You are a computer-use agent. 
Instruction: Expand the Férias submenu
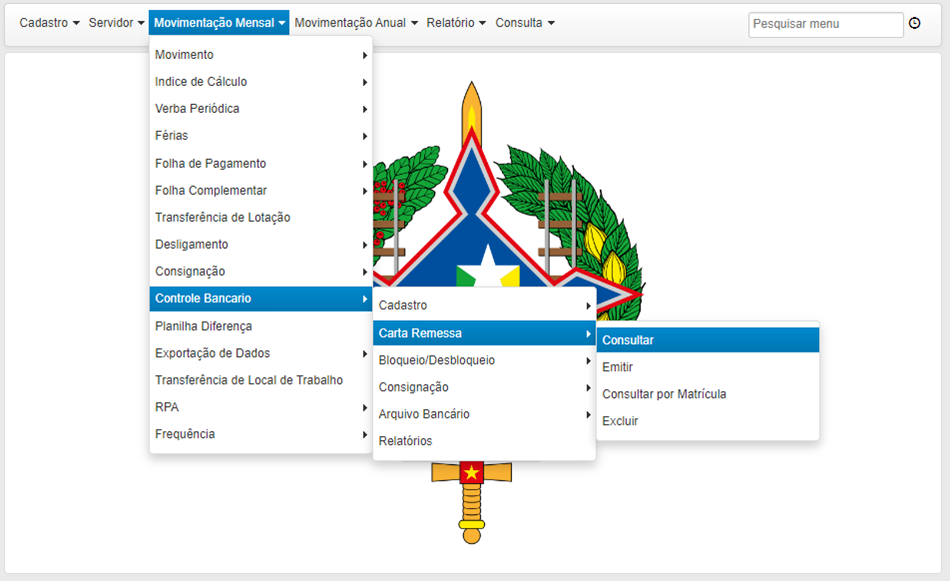click(261, 136)
